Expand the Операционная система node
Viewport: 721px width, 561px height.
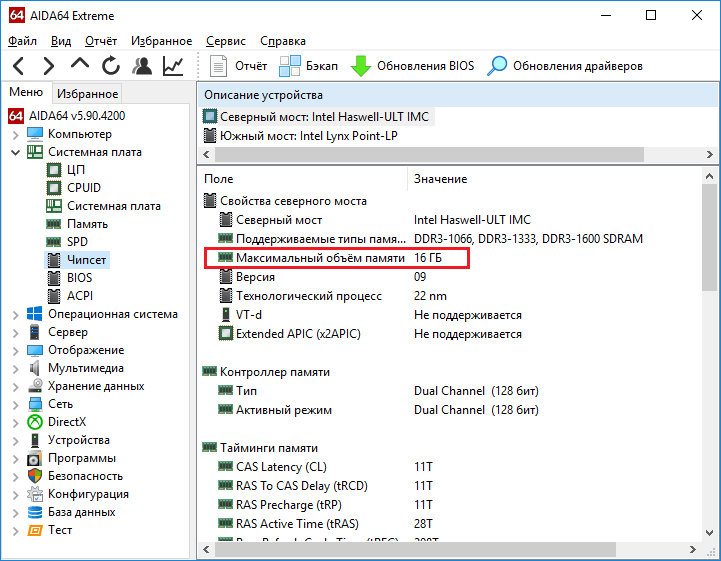pos(16,315)
